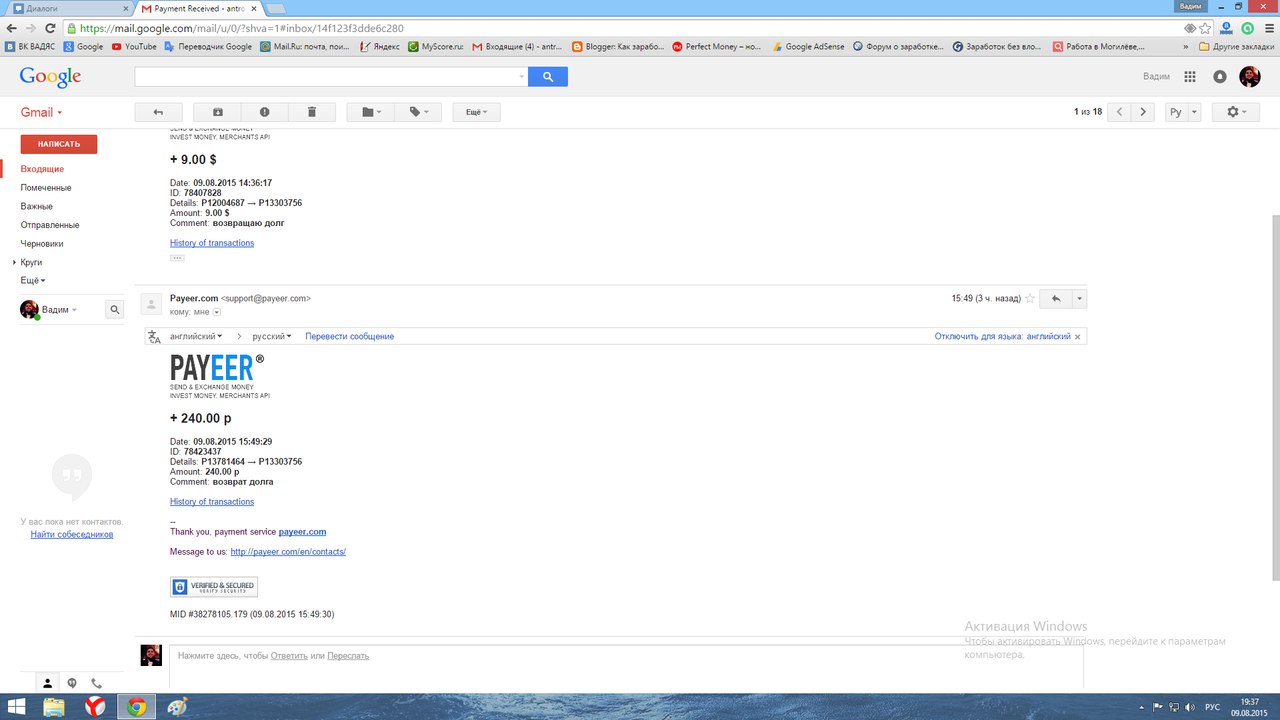Open Google notifications bell

pyautogui.click(x=1220, y=76)
